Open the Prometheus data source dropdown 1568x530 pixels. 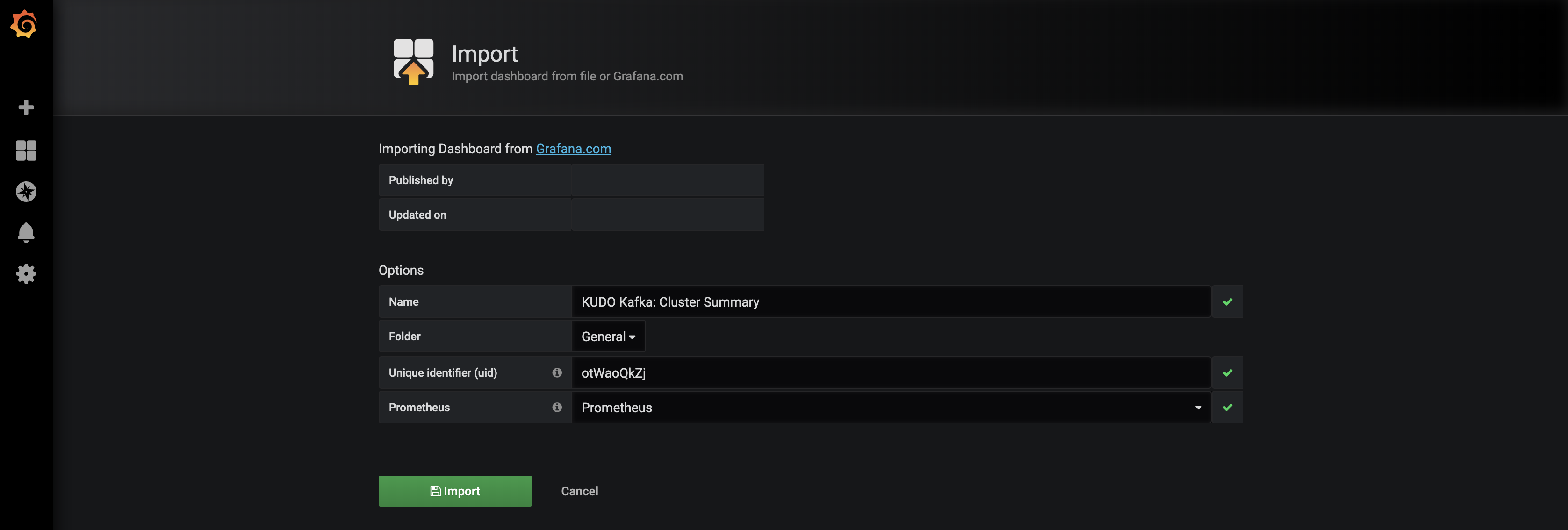[890, 407]
